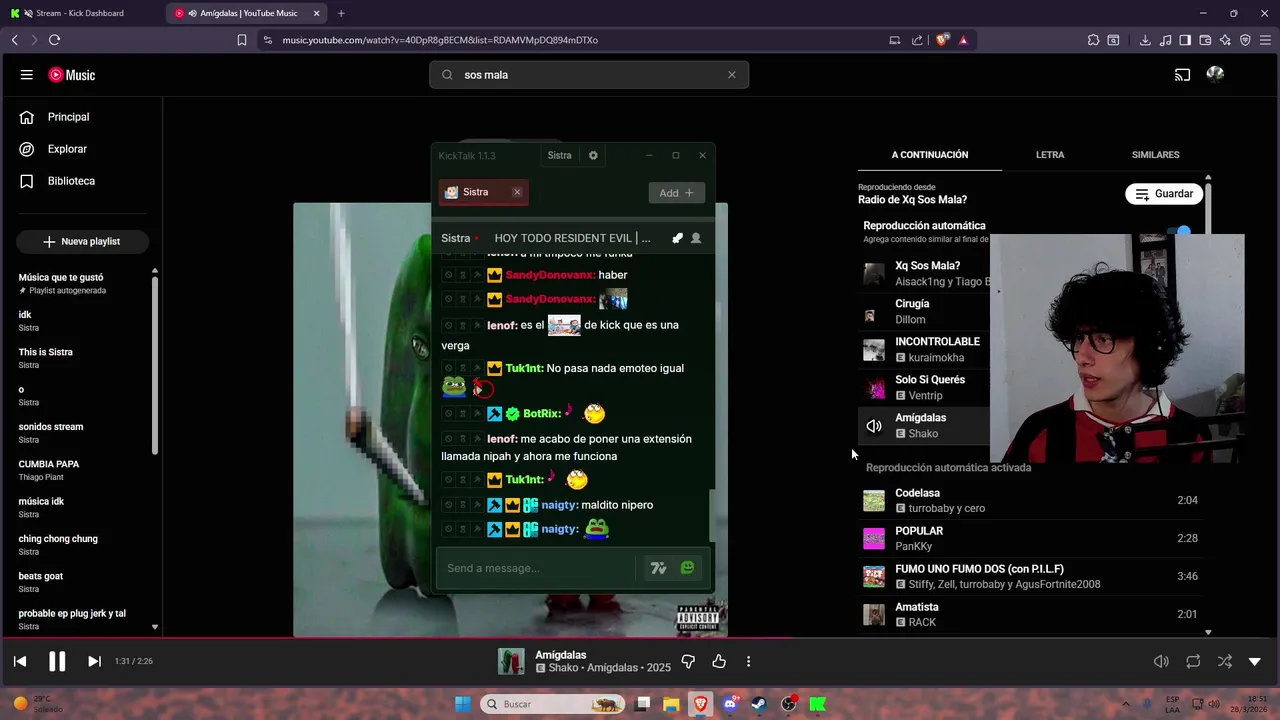Skip to next track
The height and width of the screenshot is (720, 1280).
94,661
